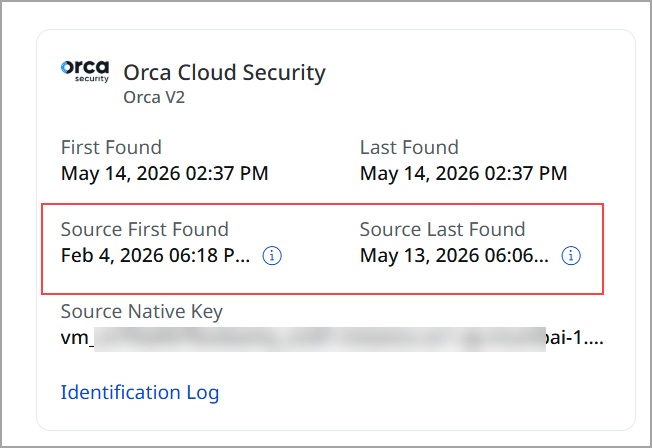Select the Orca Cloud Security title
652x448 pixels.
tap(225, 72)
